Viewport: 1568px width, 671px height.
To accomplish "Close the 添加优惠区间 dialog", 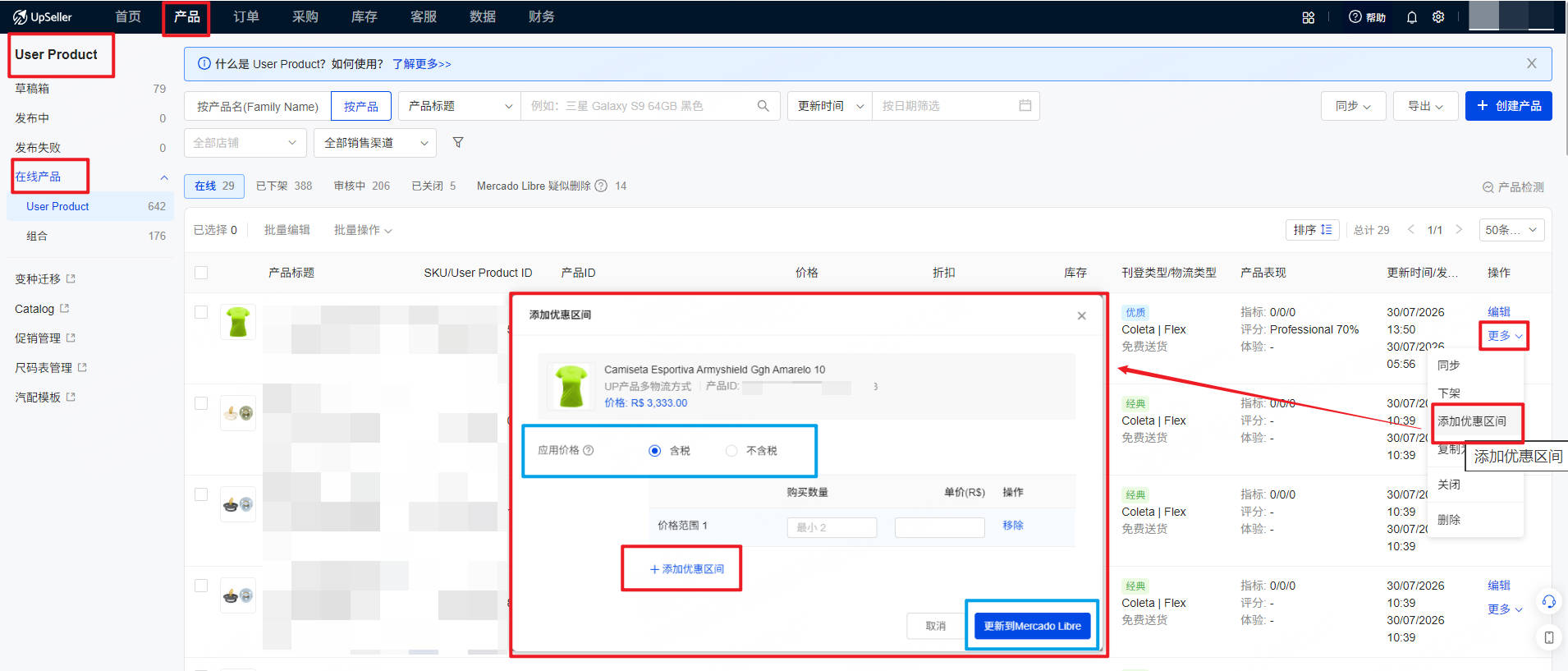I will (1081, 316).
